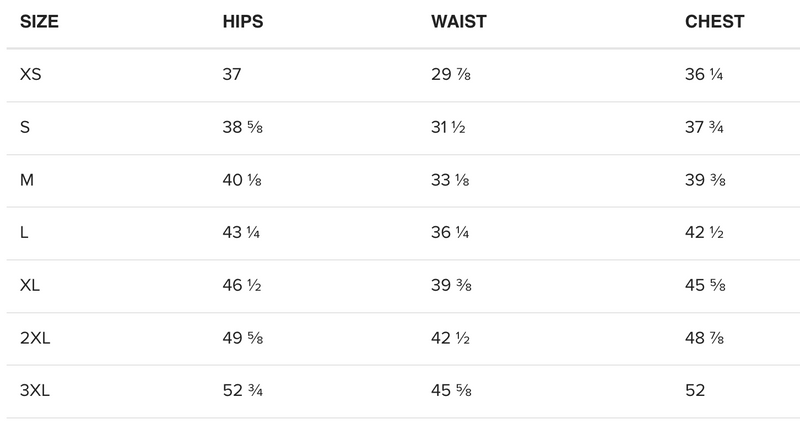The image size is (800, 435).
Task: Click the 3XL hips value 52 ¾
Action: tap(241, 391)
